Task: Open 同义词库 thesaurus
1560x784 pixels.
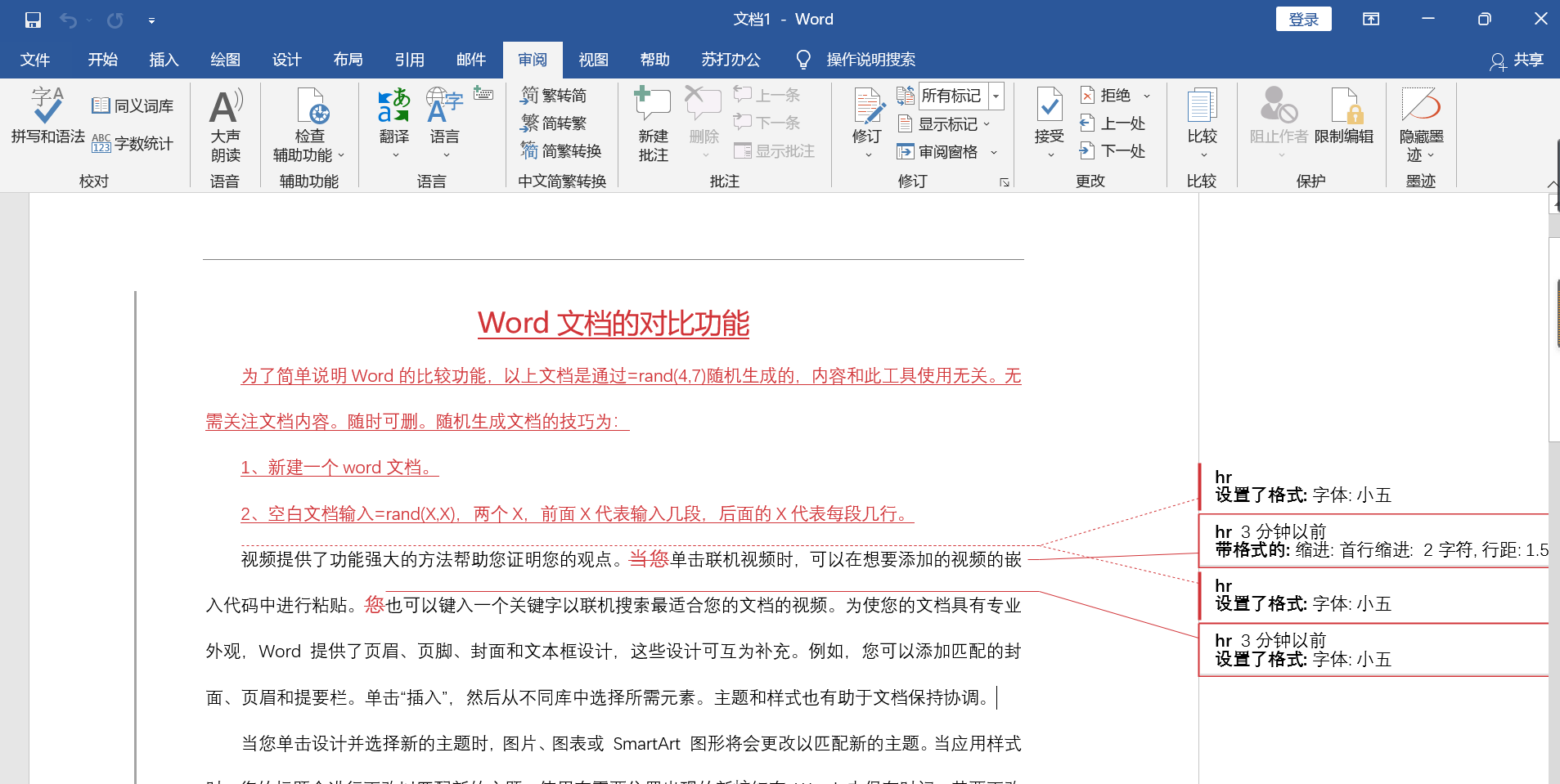Action: point(133,106)
